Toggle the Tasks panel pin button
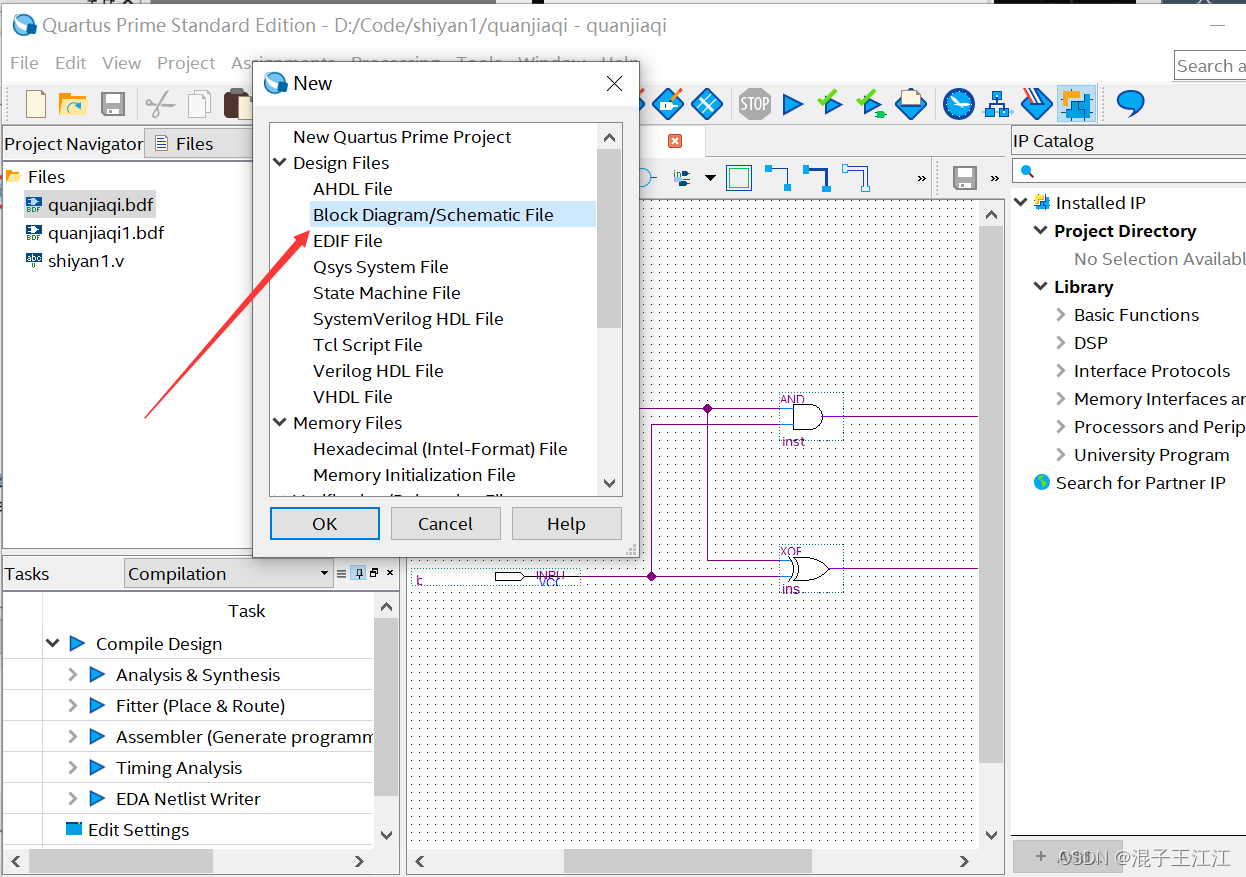Screen dimensions: 1246x877 [359, 573]
